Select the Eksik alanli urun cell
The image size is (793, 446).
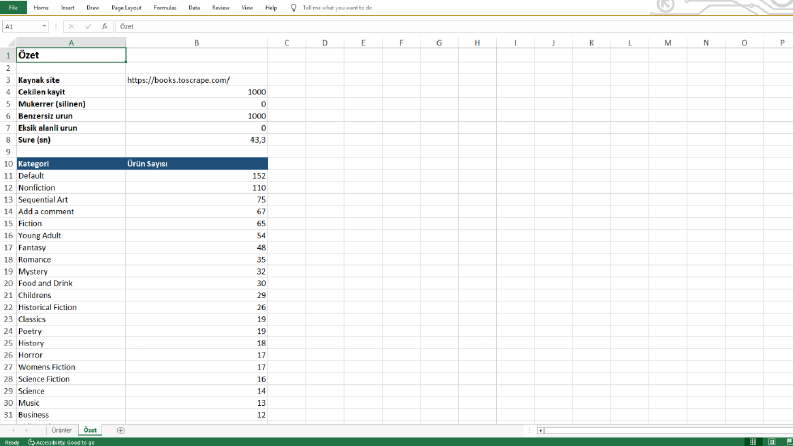tap(71, 128)
